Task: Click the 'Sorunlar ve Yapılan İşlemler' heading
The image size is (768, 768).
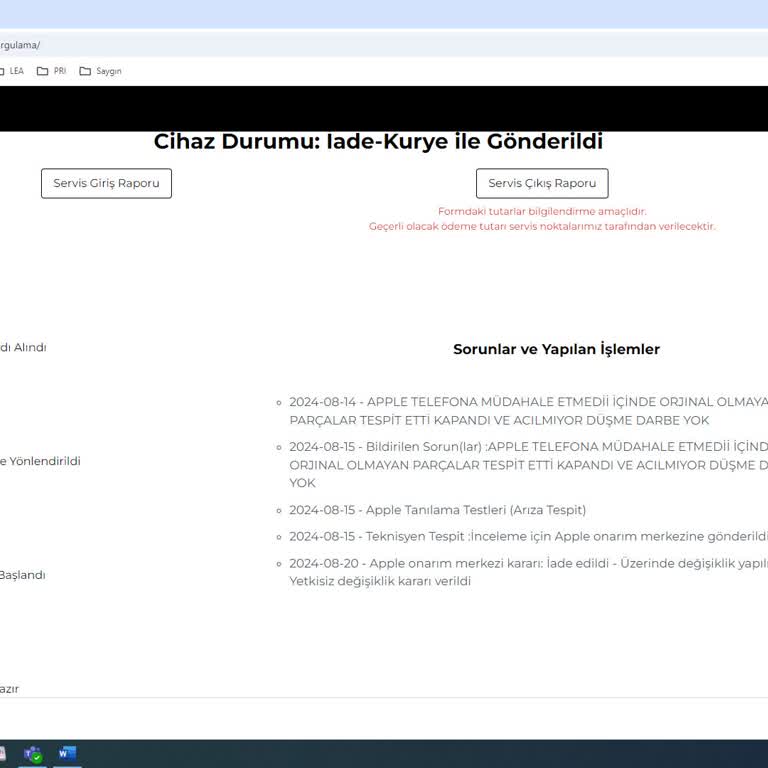Action: [x=556, y=349]
